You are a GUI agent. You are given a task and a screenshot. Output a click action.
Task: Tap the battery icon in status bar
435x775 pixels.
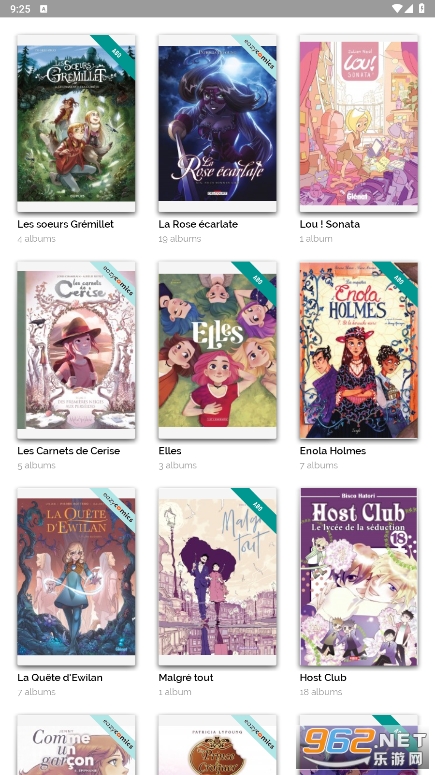[x=422, y=8]
